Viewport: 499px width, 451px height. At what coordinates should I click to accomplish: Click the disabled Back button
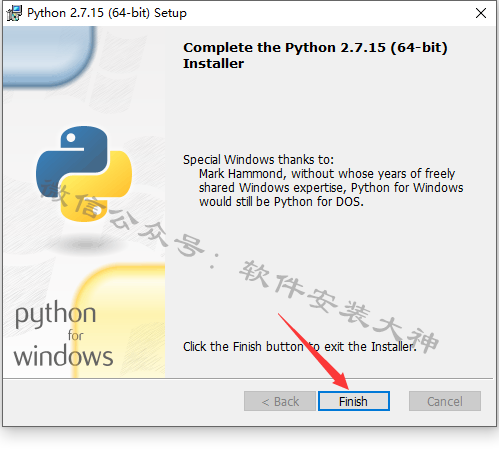(x=280, y=401)
